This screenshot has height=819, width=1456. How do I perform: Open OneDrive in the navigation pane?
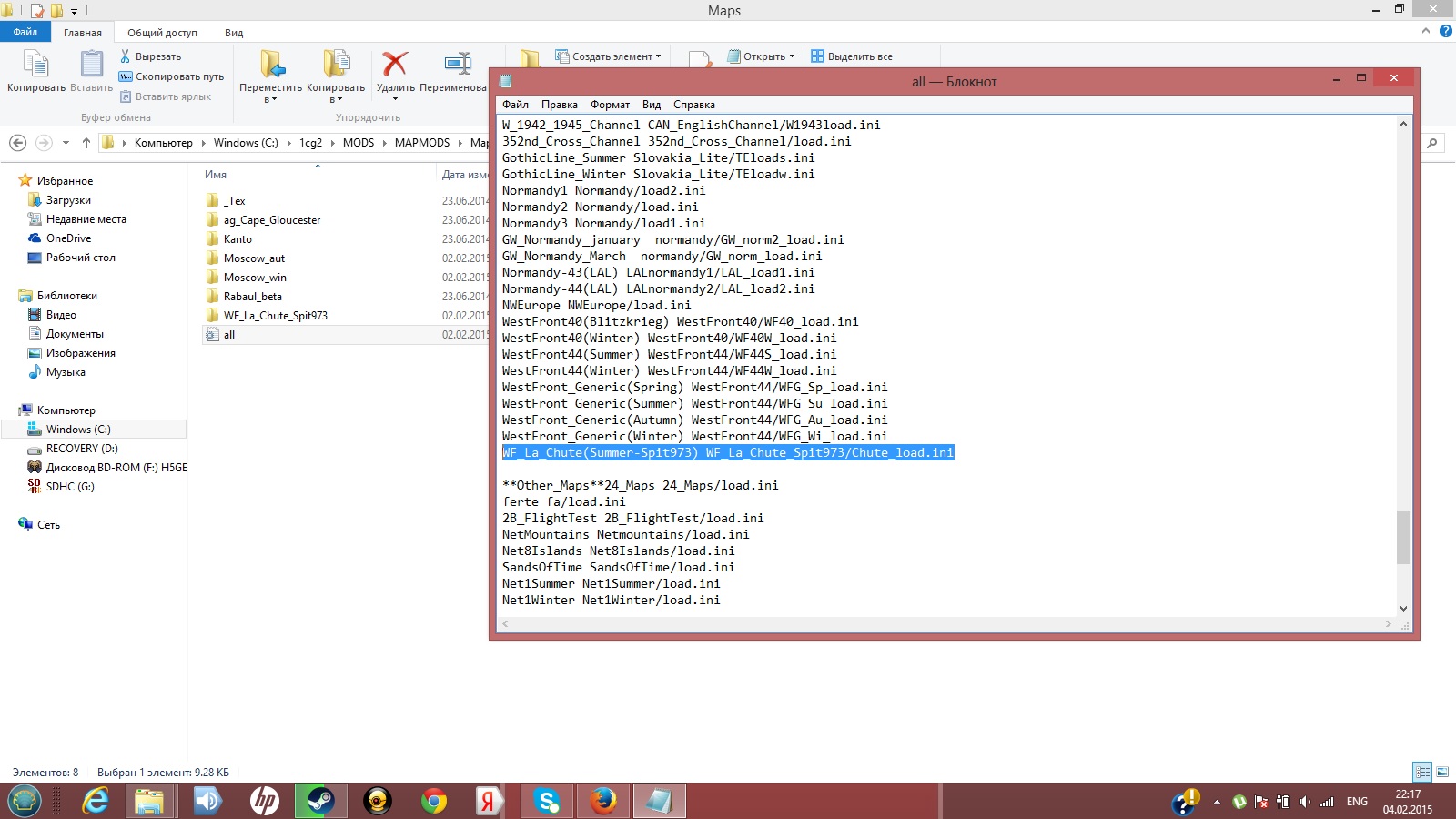coord(68,238)
